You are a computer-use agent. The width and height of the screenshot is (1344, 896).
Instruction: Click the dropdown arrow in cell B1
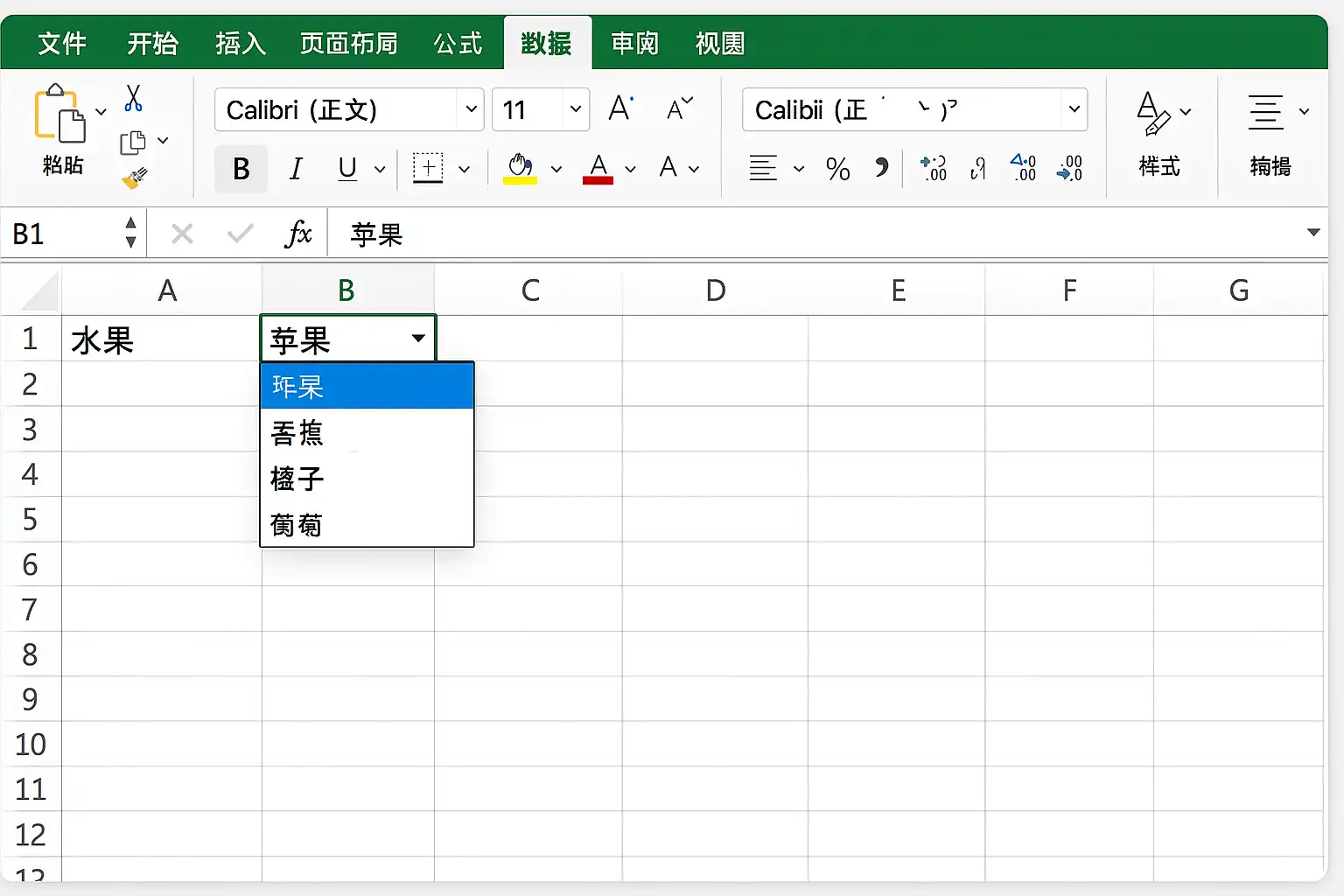pos(418,339)
